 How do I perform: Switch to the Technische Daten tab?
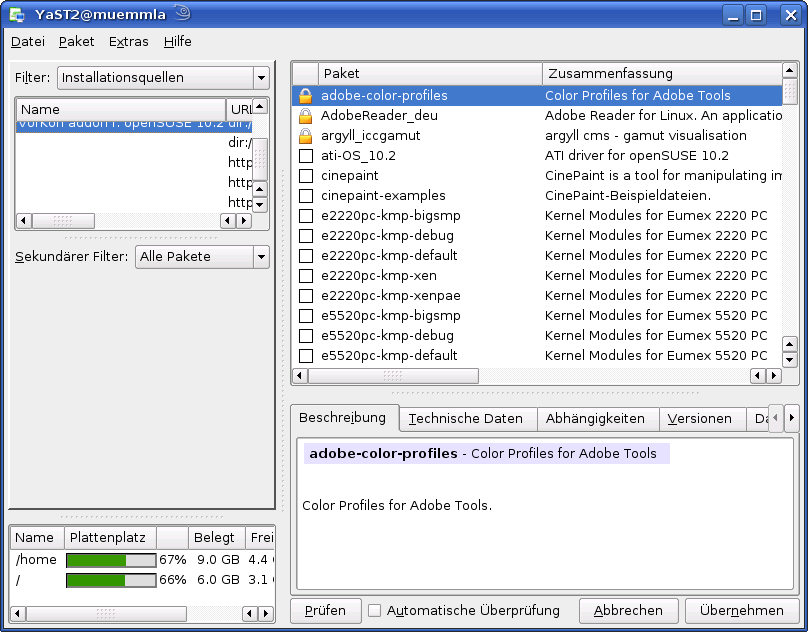coord(466,419)
